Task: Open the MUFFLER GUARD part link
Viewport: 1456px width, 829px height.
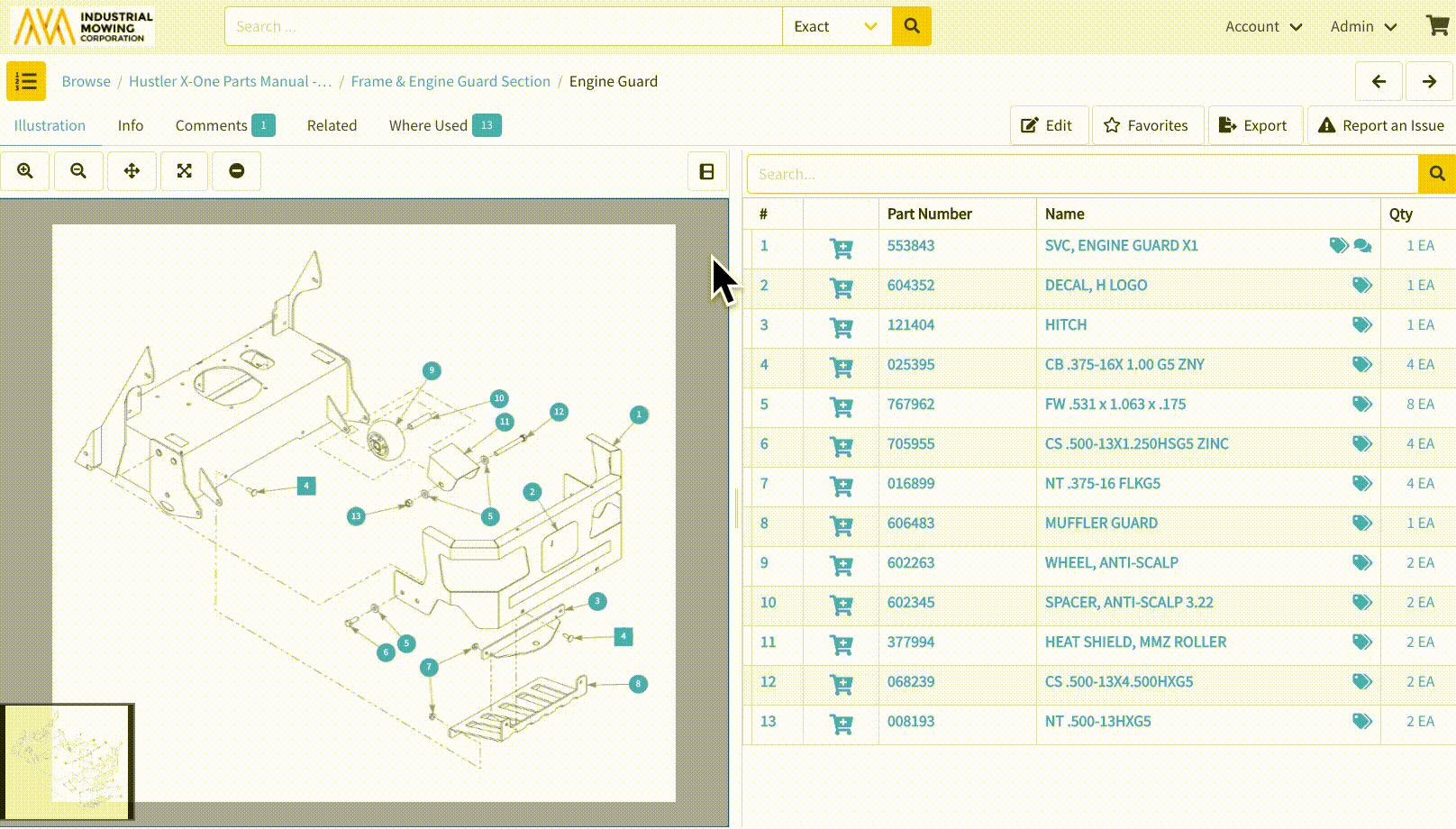Action: pyautogui.click(x=1101, y=524)
